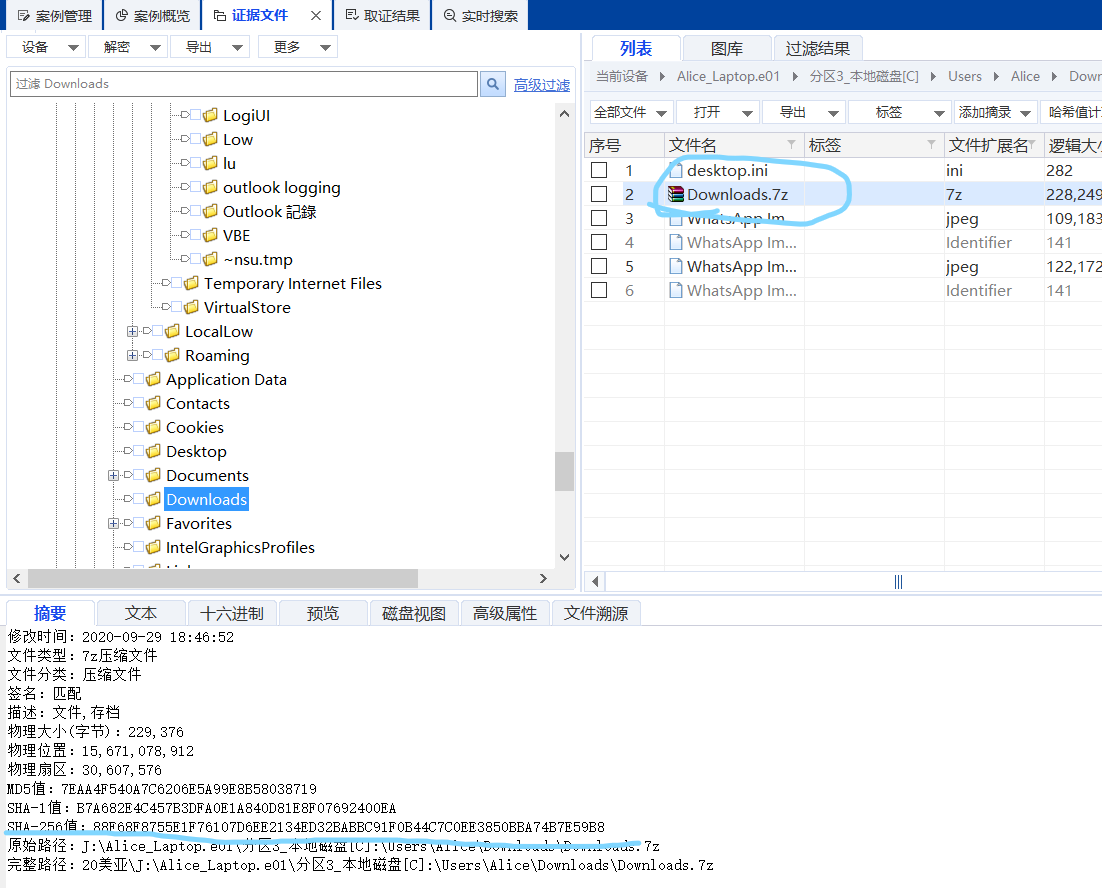Open the 文件溯源 tab

596,613
